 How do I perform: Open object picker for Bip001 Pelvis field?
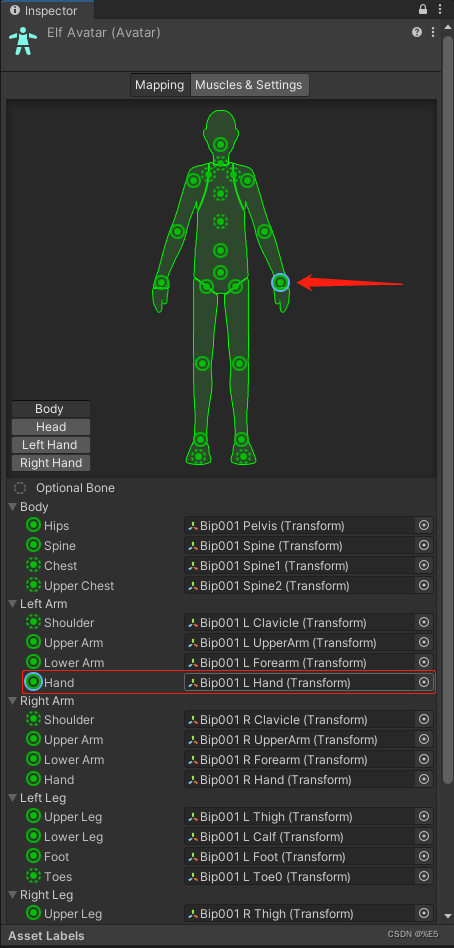(424, 525)
